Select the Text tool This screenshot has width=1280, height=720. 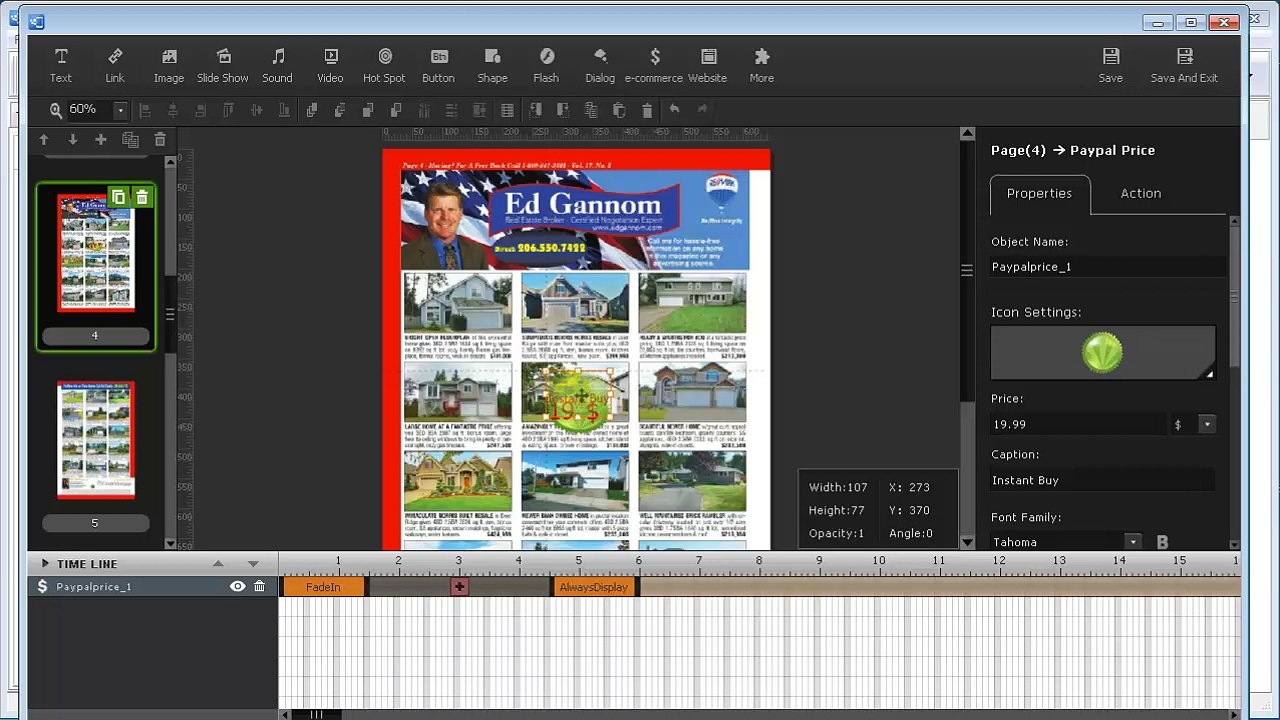pos(61,65)
